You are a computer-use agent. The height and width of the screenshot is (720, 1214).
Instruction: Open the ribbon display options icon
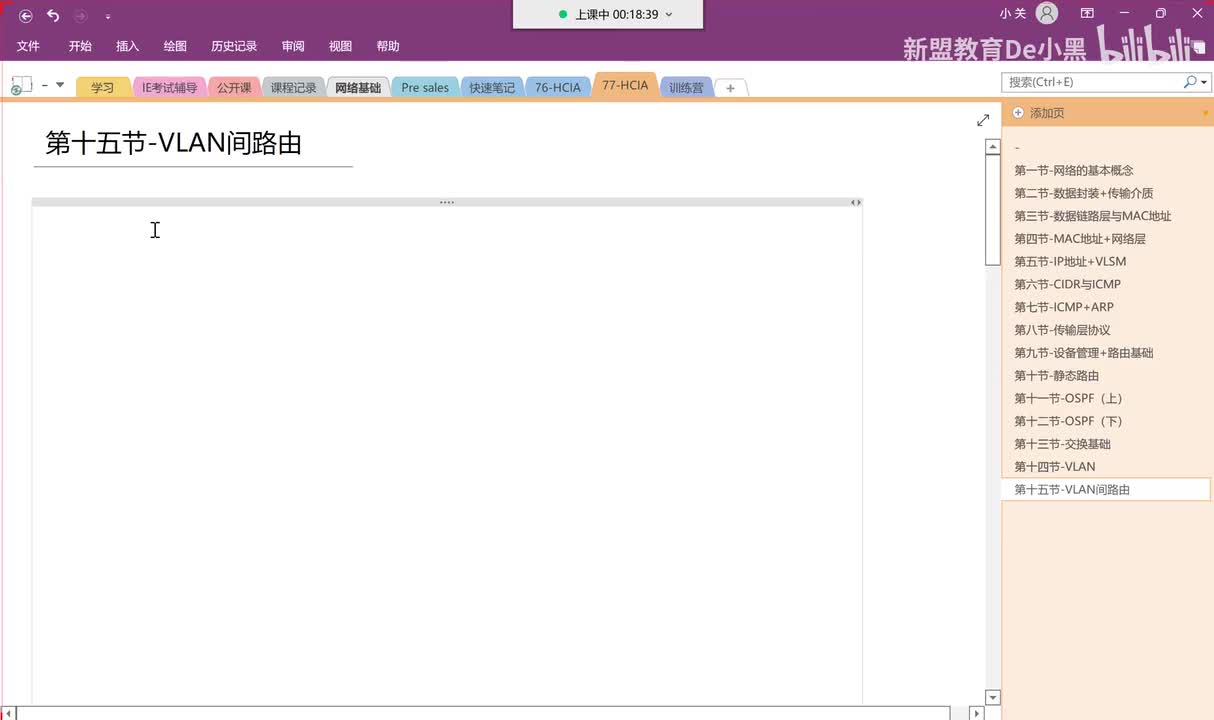point(1087,13)
